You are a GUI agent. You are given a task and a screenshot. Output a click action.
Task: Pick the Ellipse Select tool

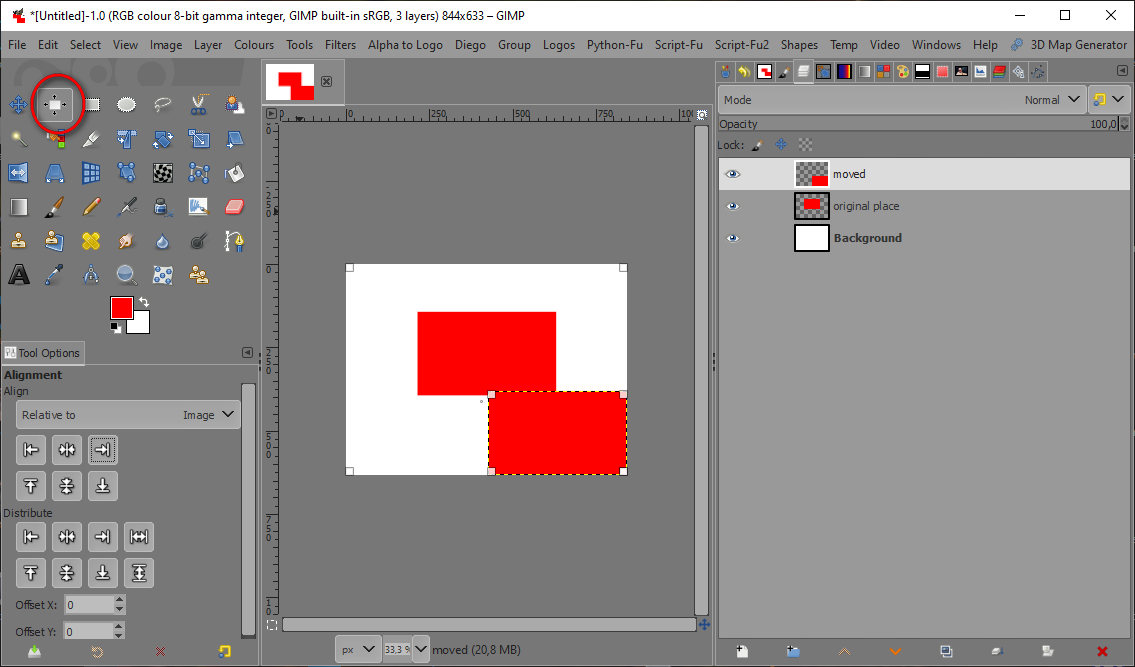[126, 104]
